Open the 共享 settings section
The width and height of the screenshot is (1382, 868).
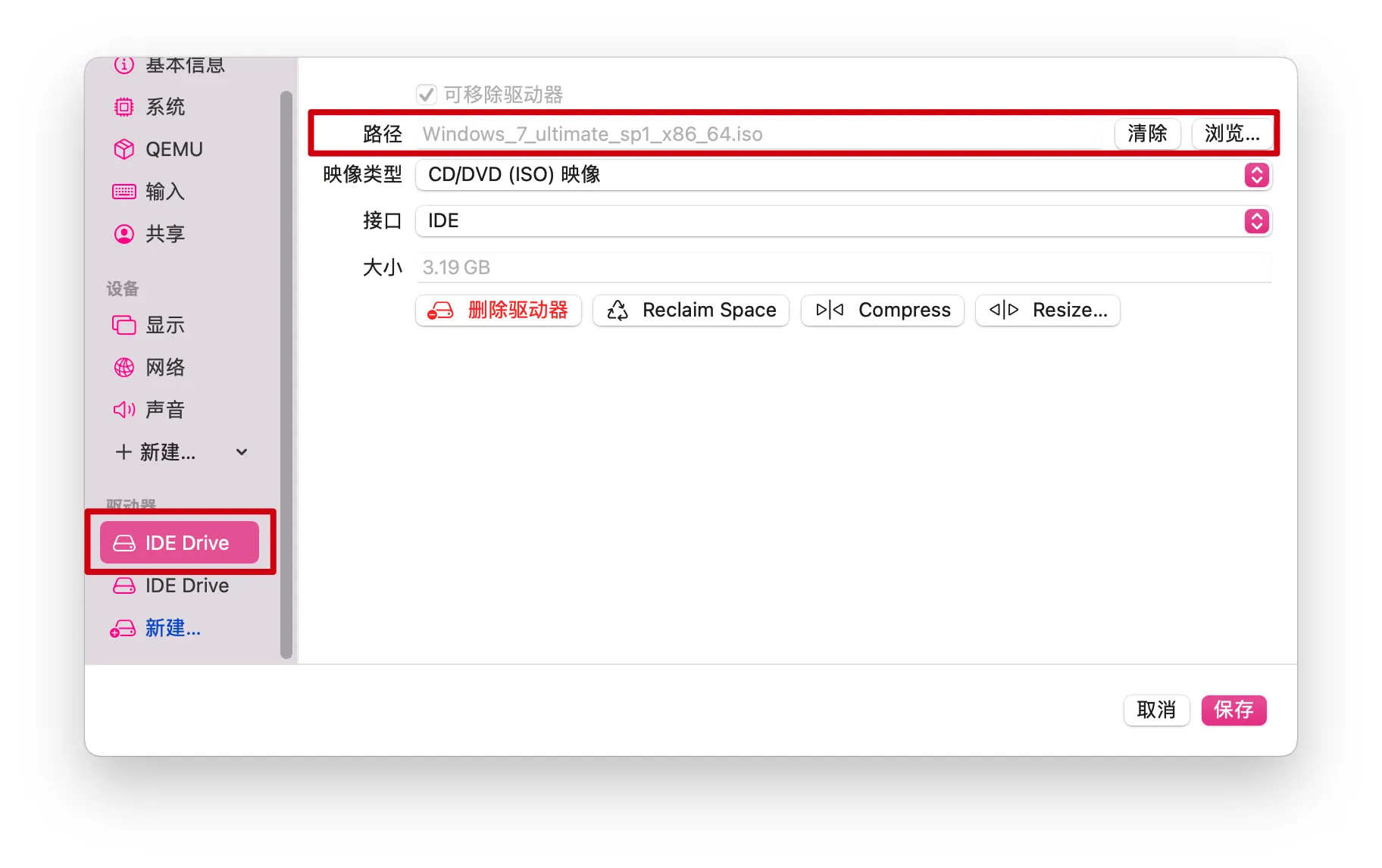tap(165, 234)
